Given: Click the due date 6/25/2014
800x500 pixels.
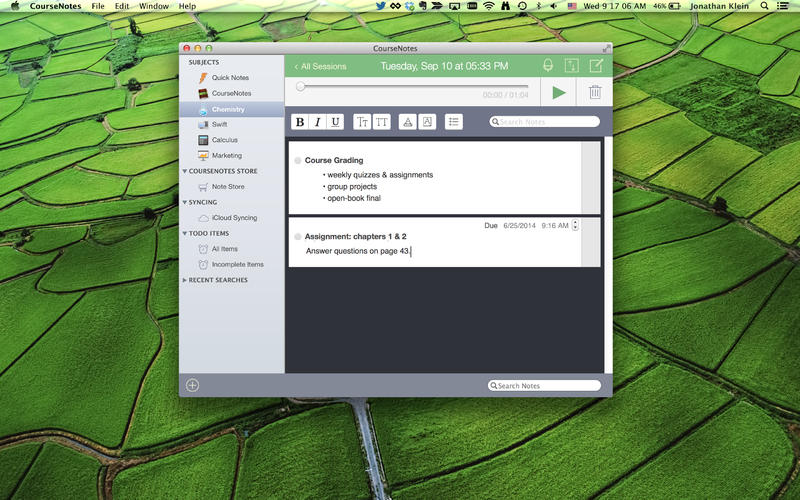Looking at the screenshot, I should tap(519, 226).
